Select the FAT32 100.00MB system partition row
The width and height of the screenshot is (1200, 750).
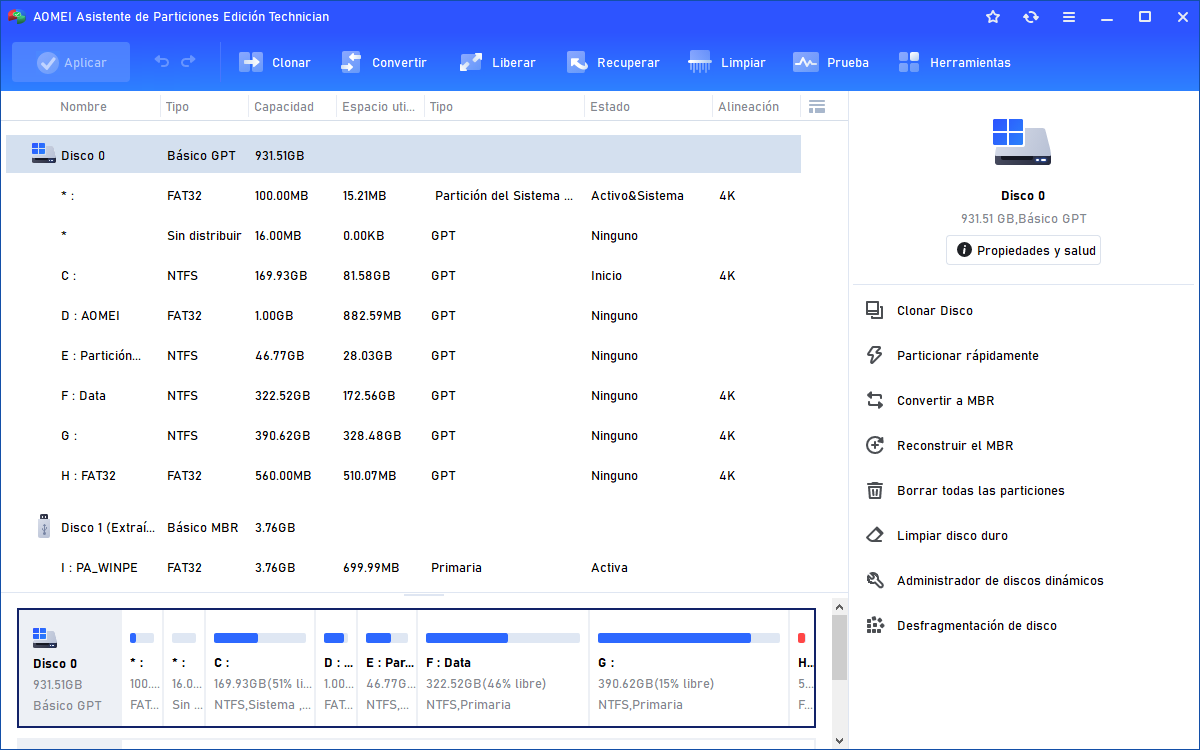[404, 196]
